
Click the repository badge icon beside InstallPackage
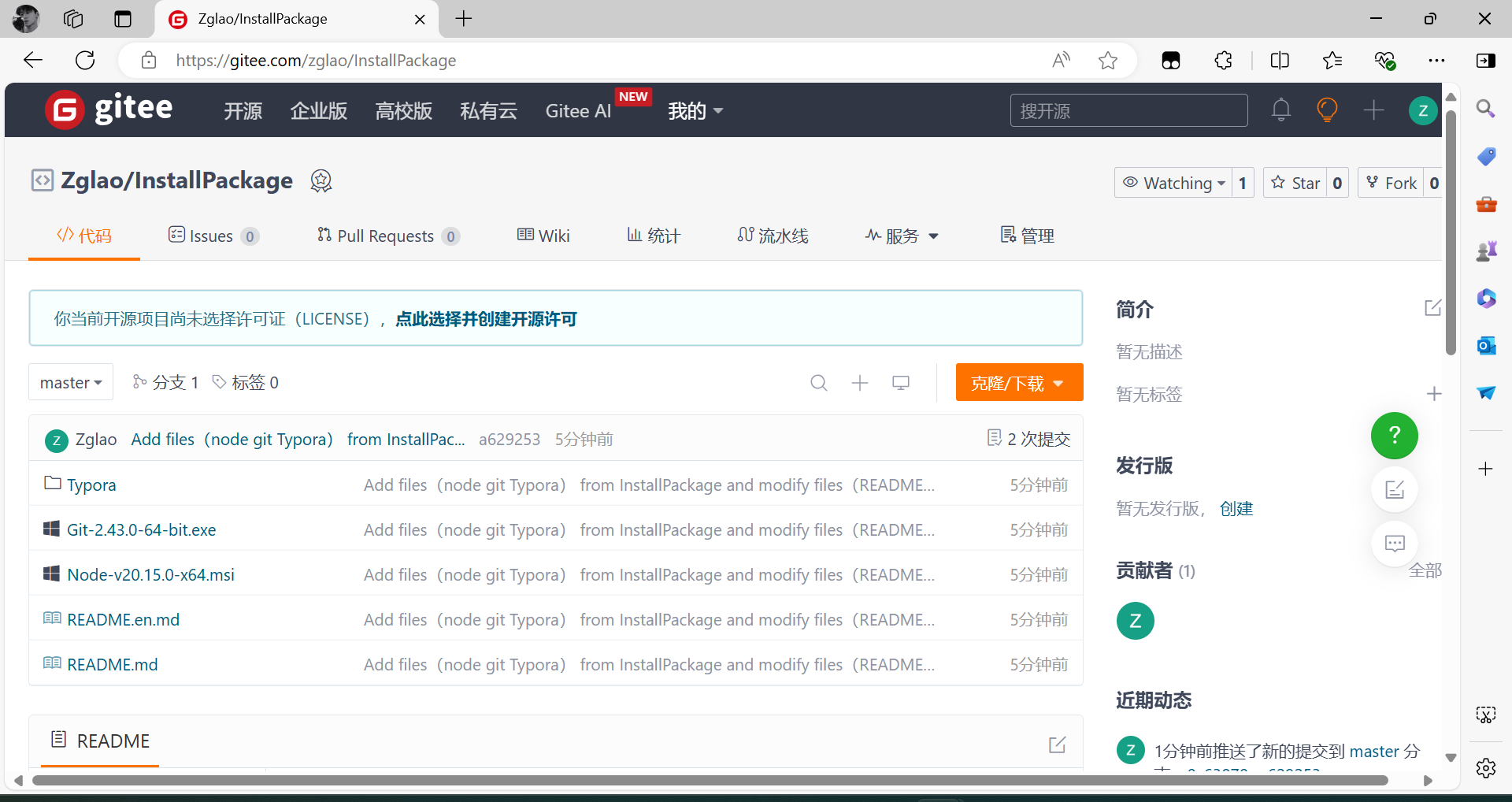(321, 181)
